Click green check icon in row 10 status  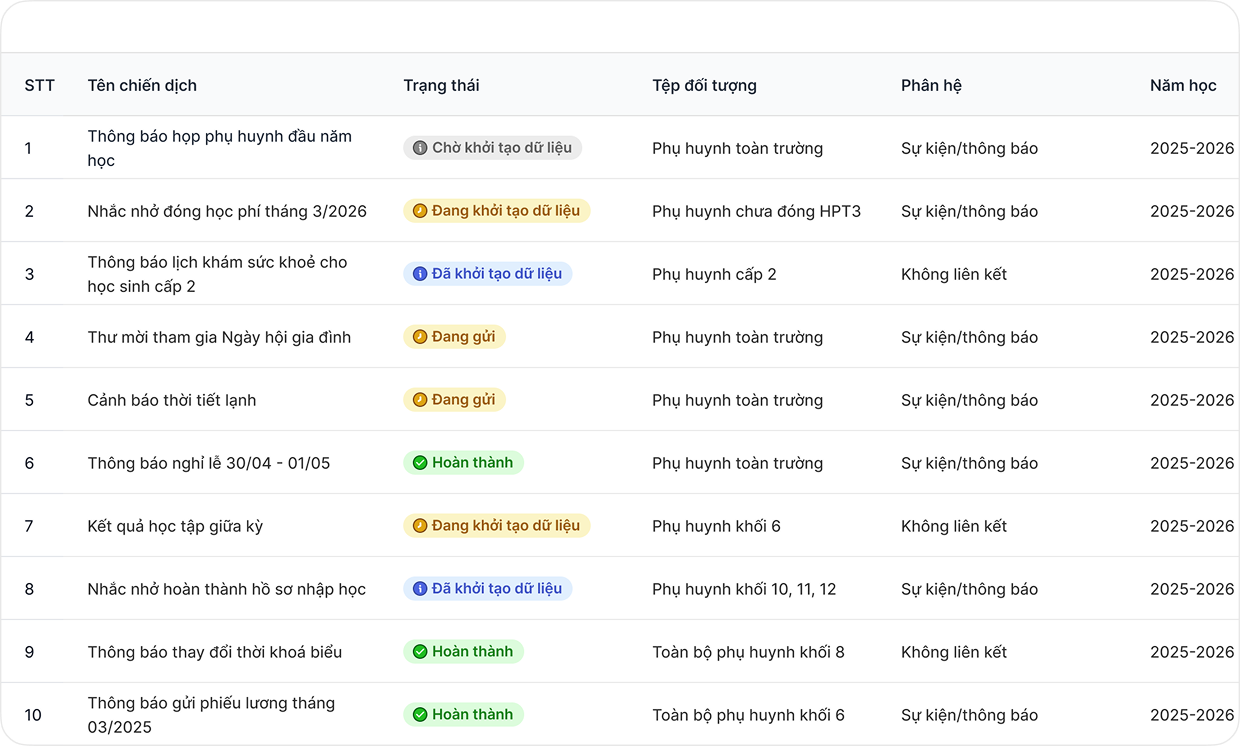click(420, 715)
